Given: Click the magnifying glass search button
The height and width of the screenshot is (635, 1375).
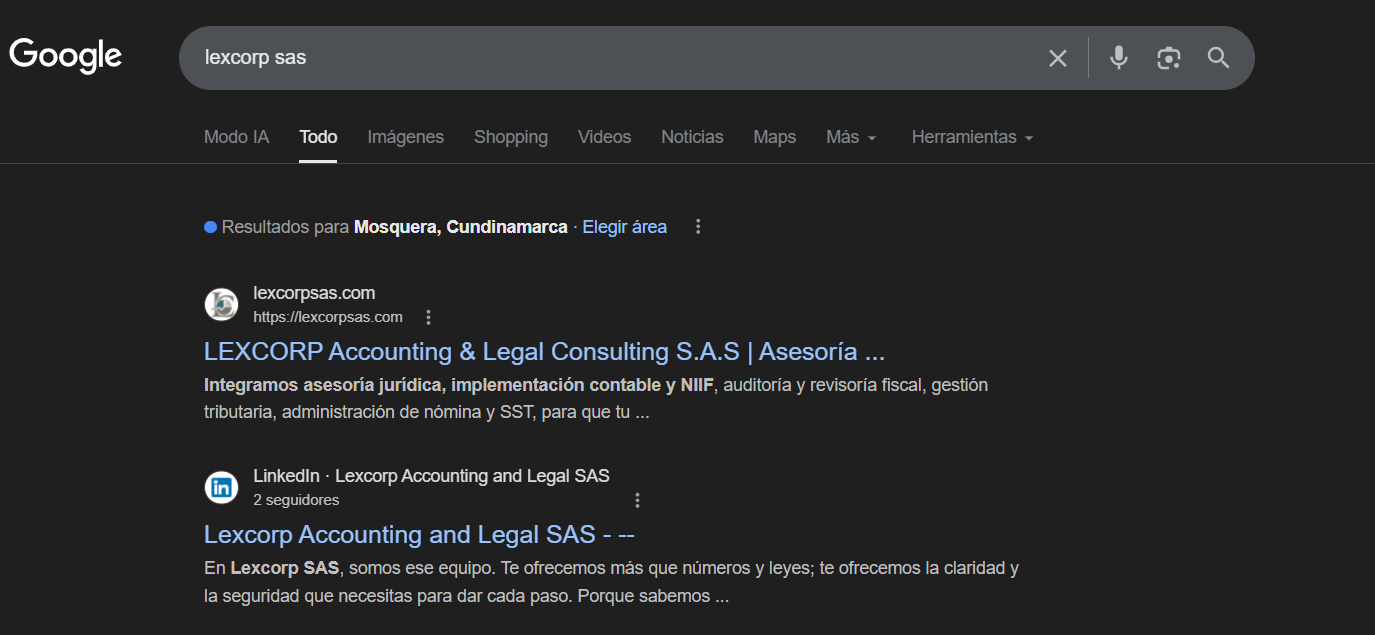Looking at the screenshot, I should click(1218, 58).
